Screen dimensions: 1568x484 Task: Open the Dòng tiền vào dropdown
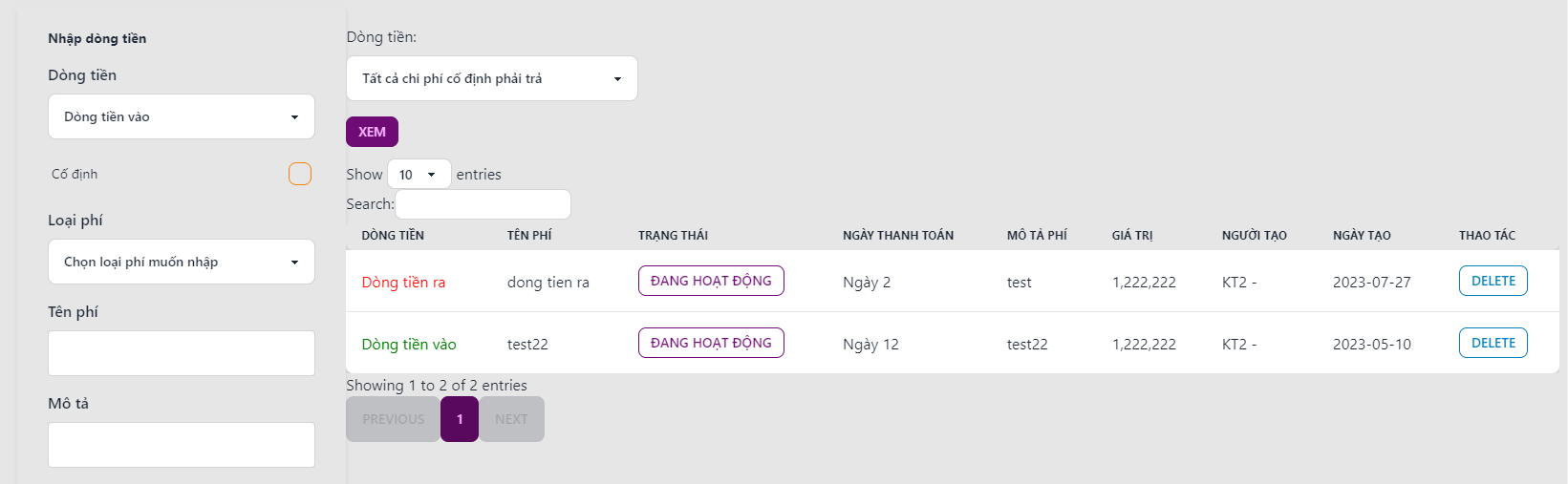pos(182,116)
